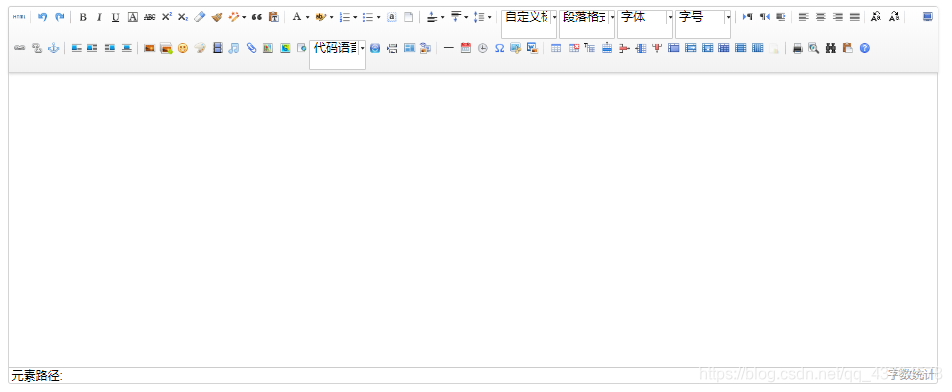This screenshot has width=952, height=392.
Task: Toggle the font border option
Action: pyautogui.click(x=133, y=17)
